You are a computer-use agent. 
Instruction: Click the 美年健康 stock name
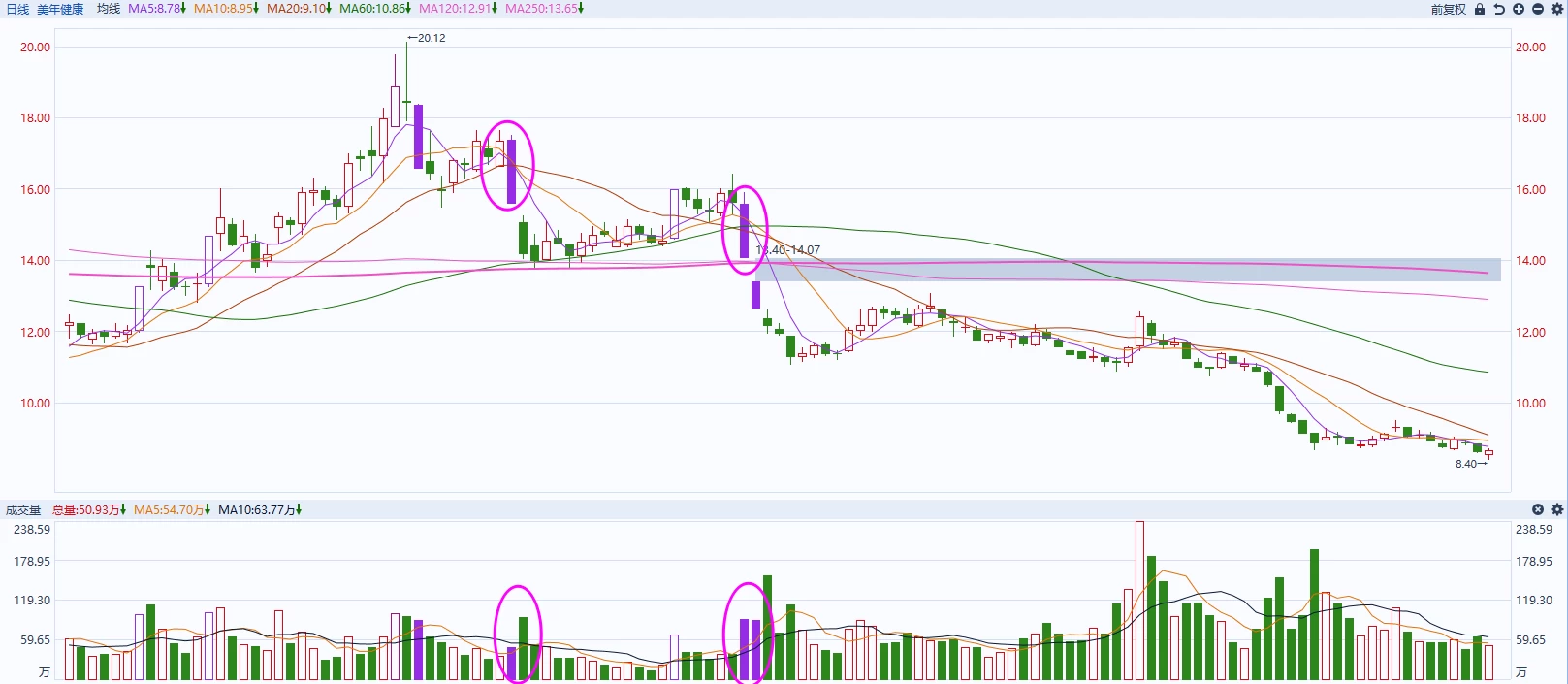point(60,9)
